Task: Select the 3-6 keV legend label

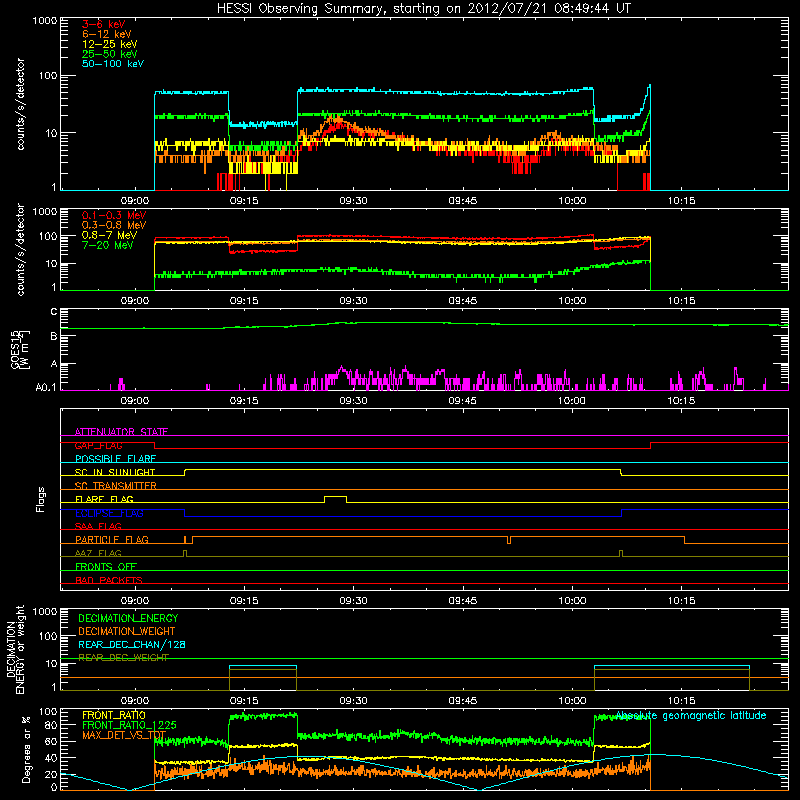Action: coord(104,24)
